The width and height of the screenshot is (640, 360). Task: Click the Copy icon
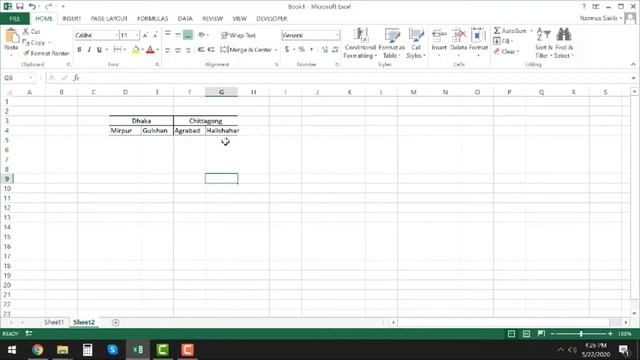click(x=26, y=42)
